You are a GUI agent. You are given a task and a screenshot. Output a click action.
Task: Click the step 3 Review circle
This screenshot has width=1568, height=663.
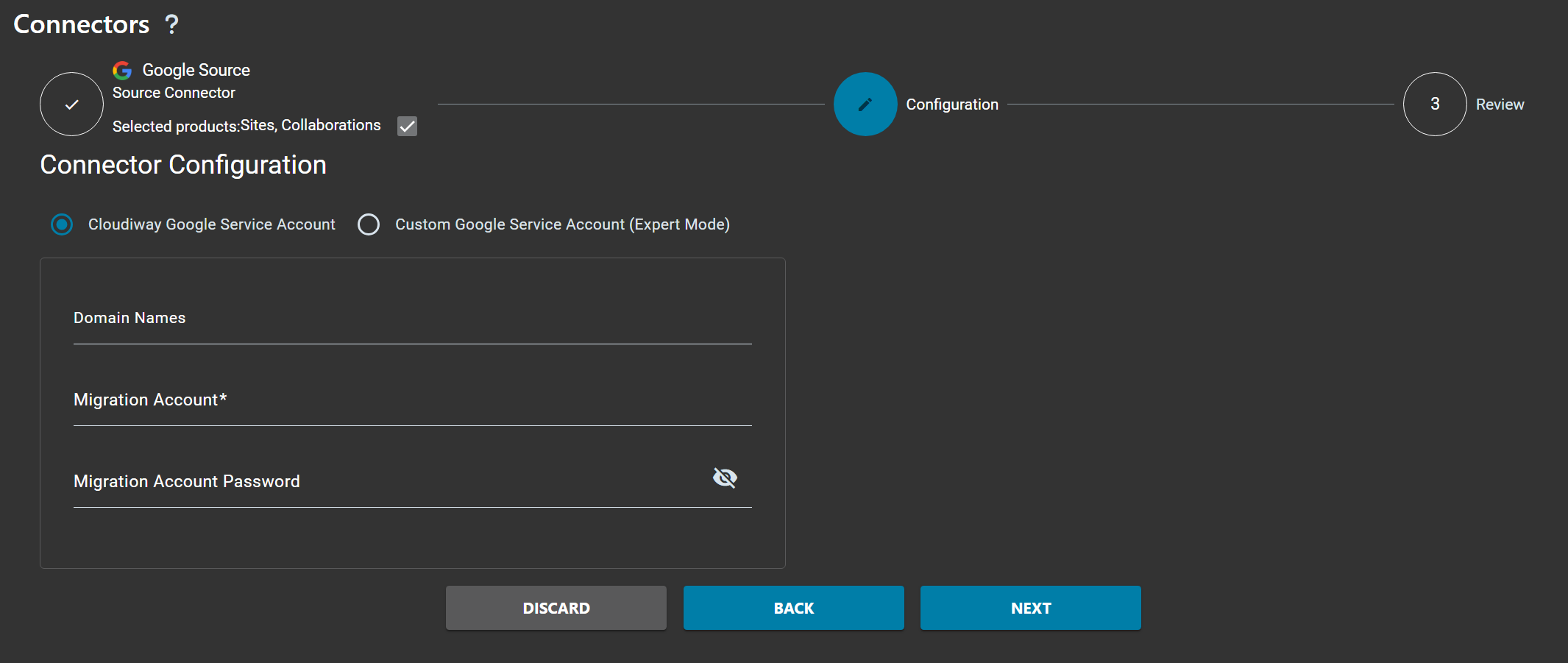1435,104
